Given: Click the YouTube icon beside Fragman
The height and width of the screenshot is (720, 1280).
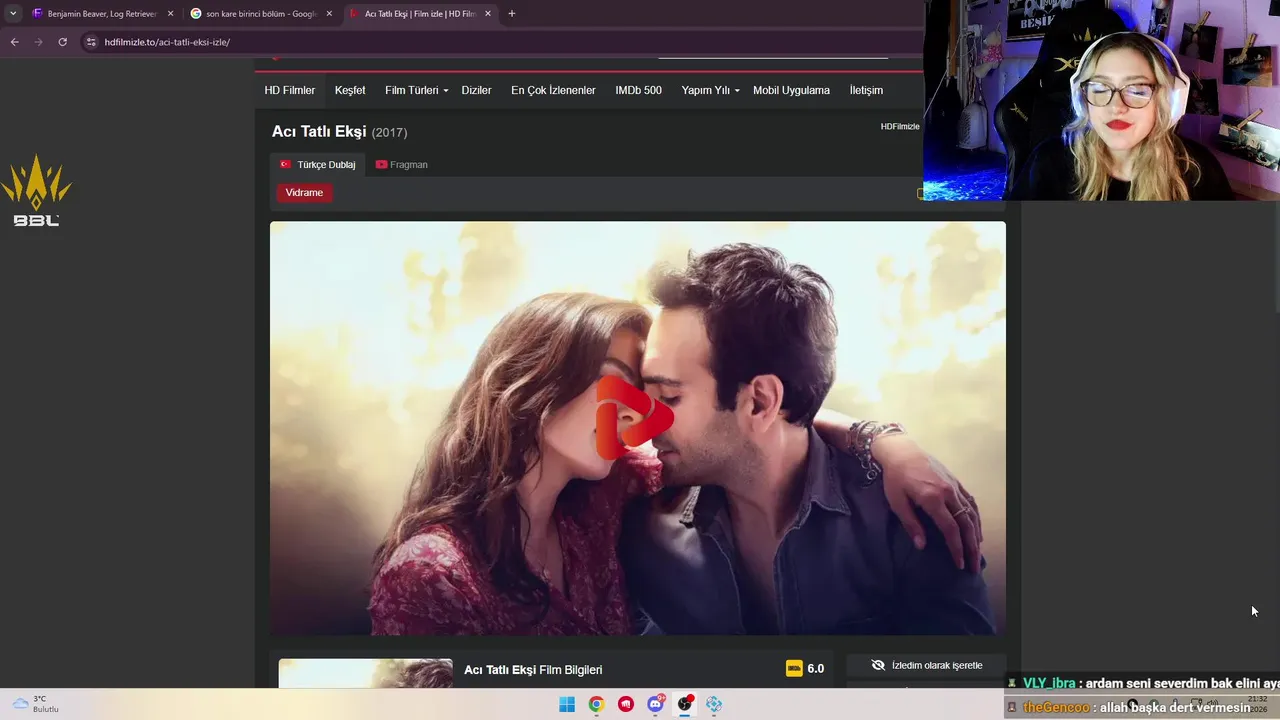Looking at the screenshot, I should 381,164.
